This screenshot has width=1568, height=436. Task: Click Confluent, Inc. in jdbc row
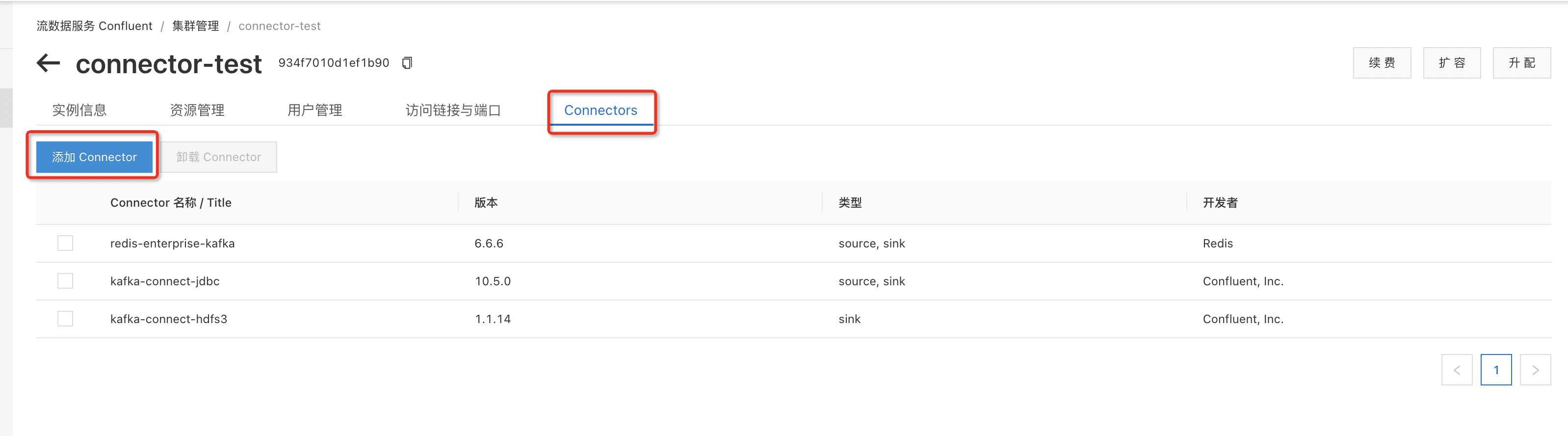(x=1243, y=281)
